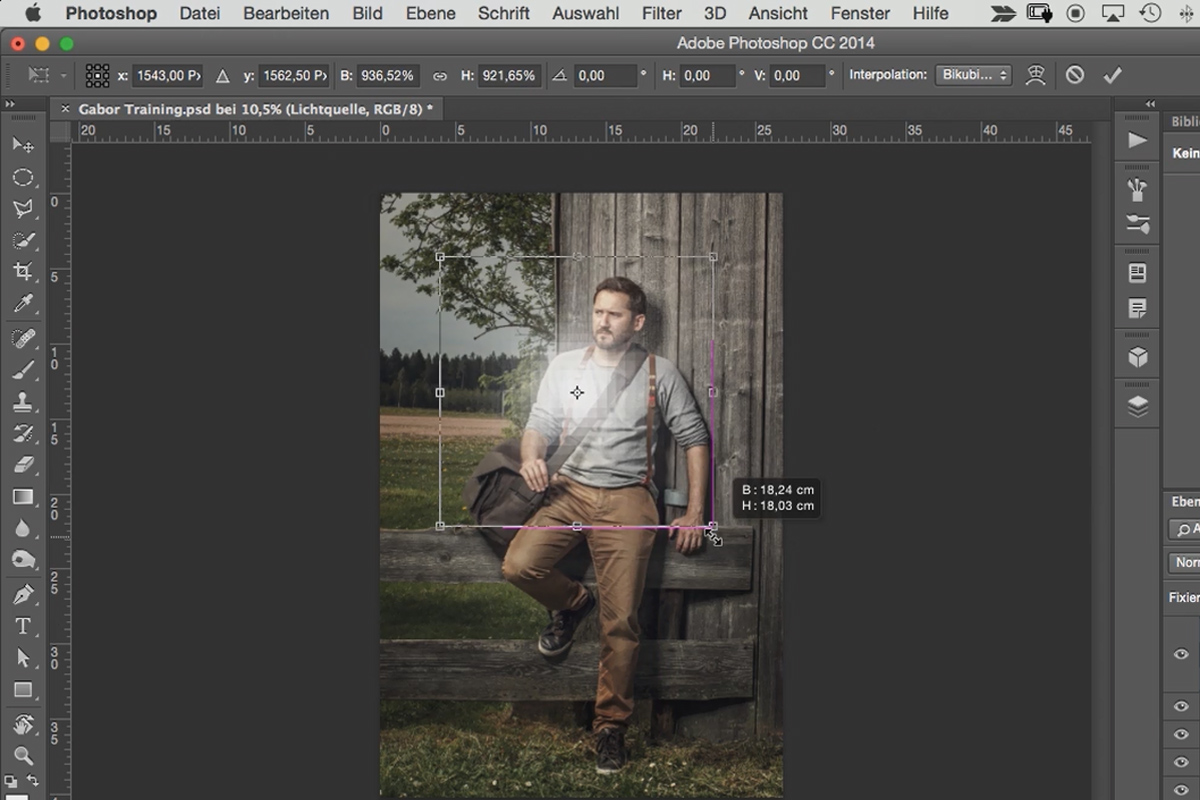Click the Y position field
The height and width of the screenshot is (800, 1200).
click(x=293, y=75)
